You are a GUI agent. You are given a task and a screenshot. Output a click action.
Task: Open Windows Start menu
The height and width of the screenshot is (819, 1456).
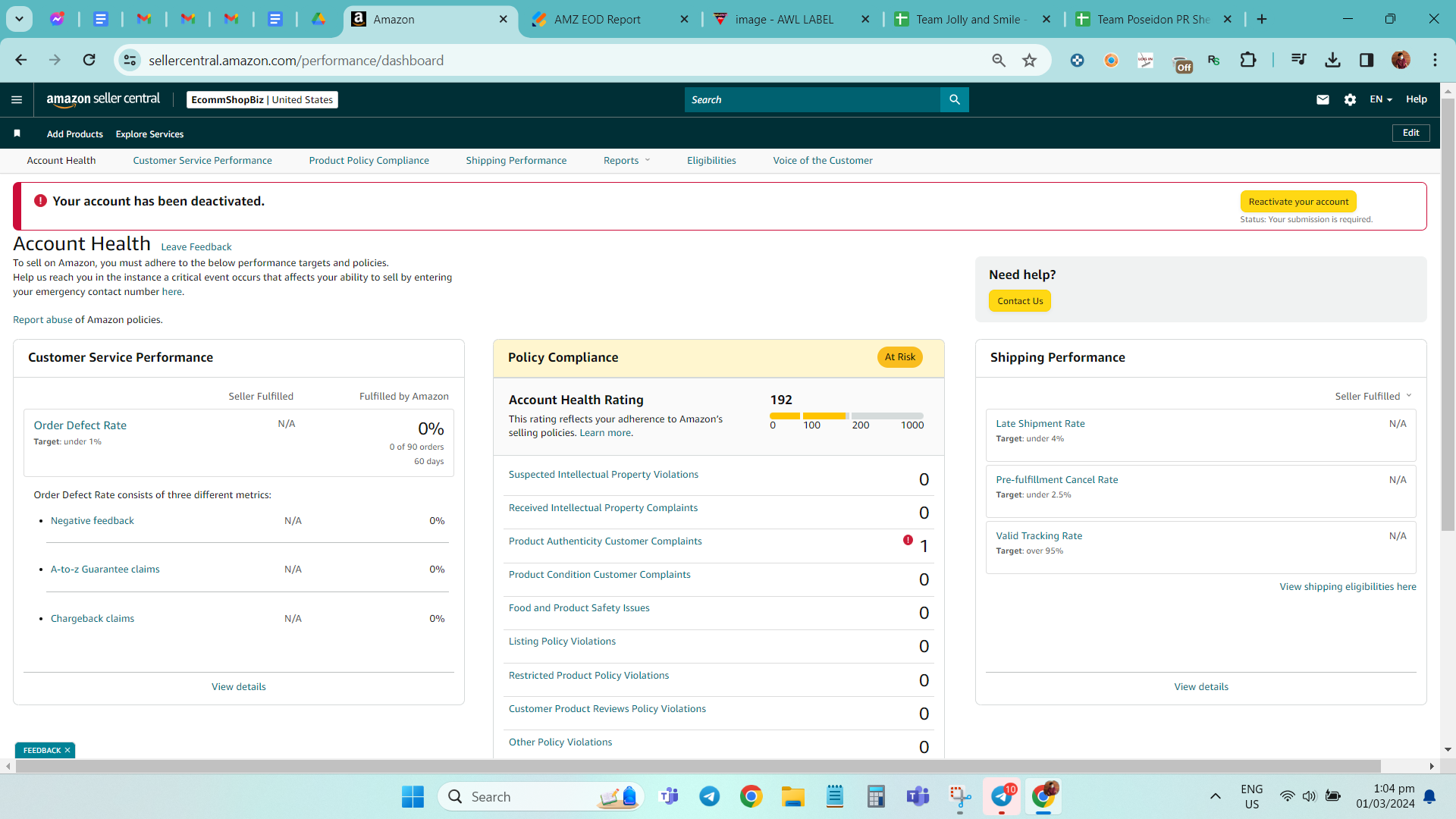[x=413, y=796]
